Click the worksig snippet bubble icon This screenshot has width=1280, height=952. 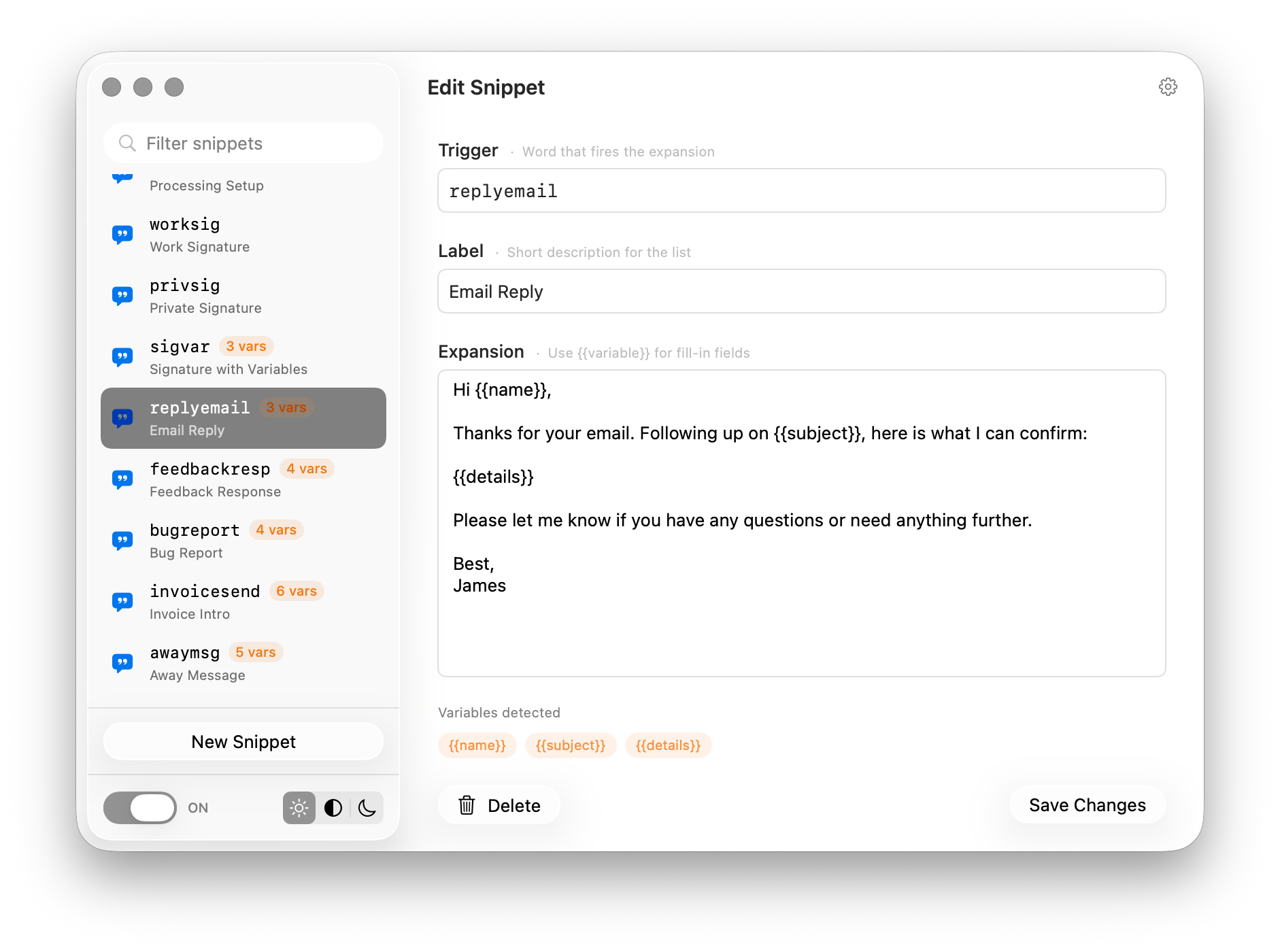point(122,234)
